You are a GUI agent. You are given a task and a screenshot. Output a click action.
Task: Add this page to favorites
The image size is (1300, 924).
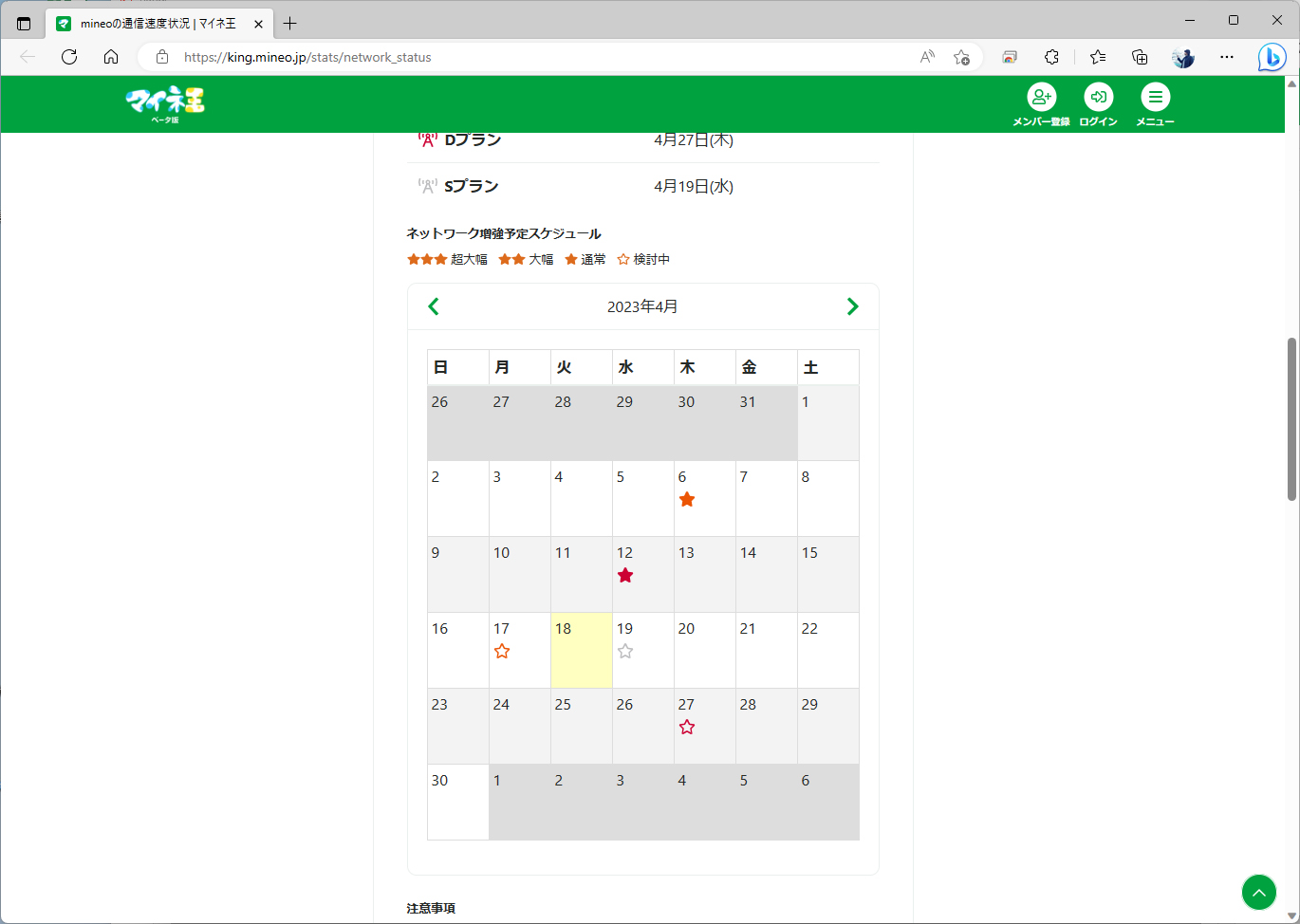[961, 57]
